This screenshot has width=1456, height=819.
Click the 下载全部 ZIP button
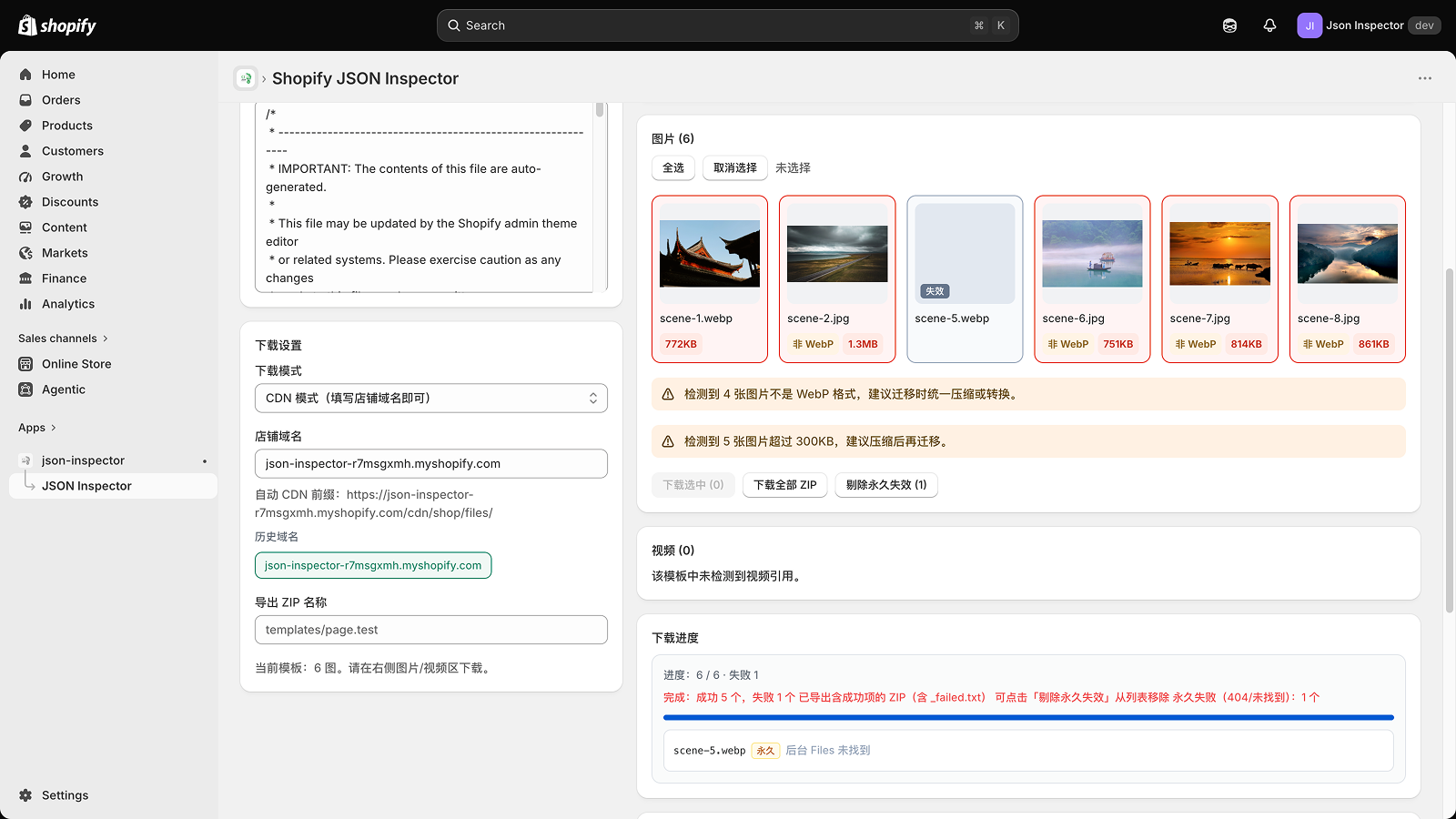coord(785,485)
